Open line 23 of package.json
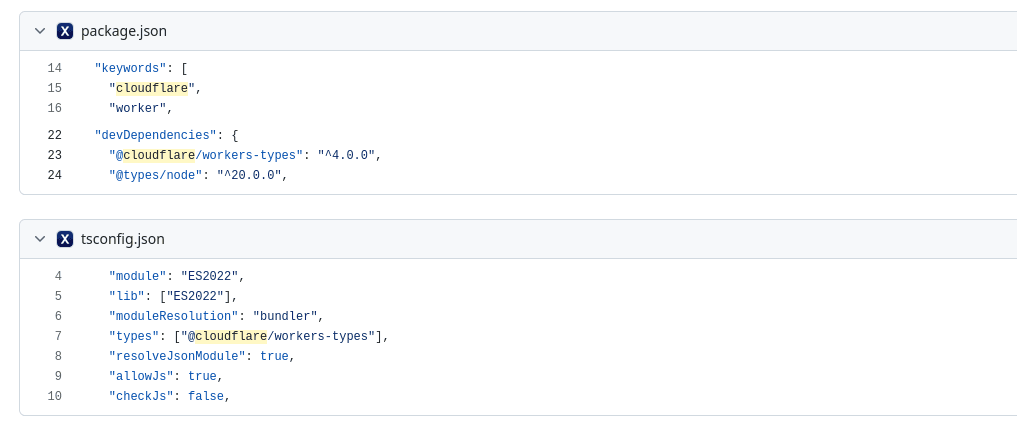The image size is (1017, 444). (x=54, y=155)
